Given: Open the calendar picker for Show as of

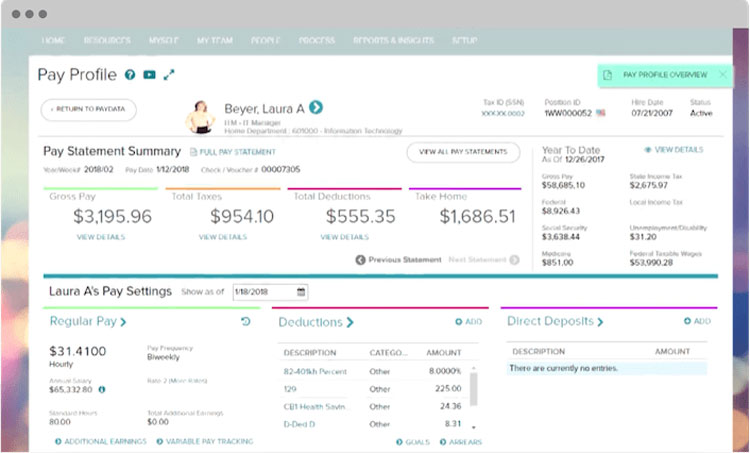Looking at the screenshot, I should [301, 292].
